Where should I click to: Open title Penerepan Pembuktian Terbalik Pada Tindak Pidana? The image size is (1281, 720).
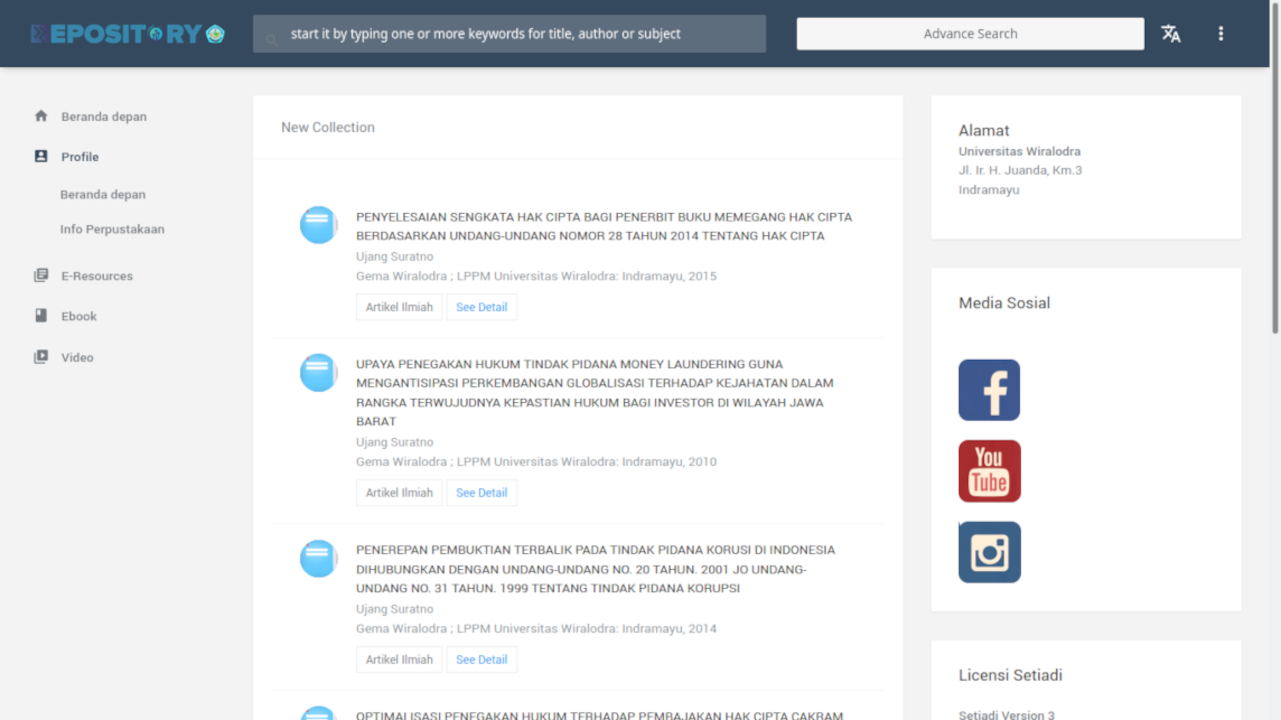click(596, 569)
